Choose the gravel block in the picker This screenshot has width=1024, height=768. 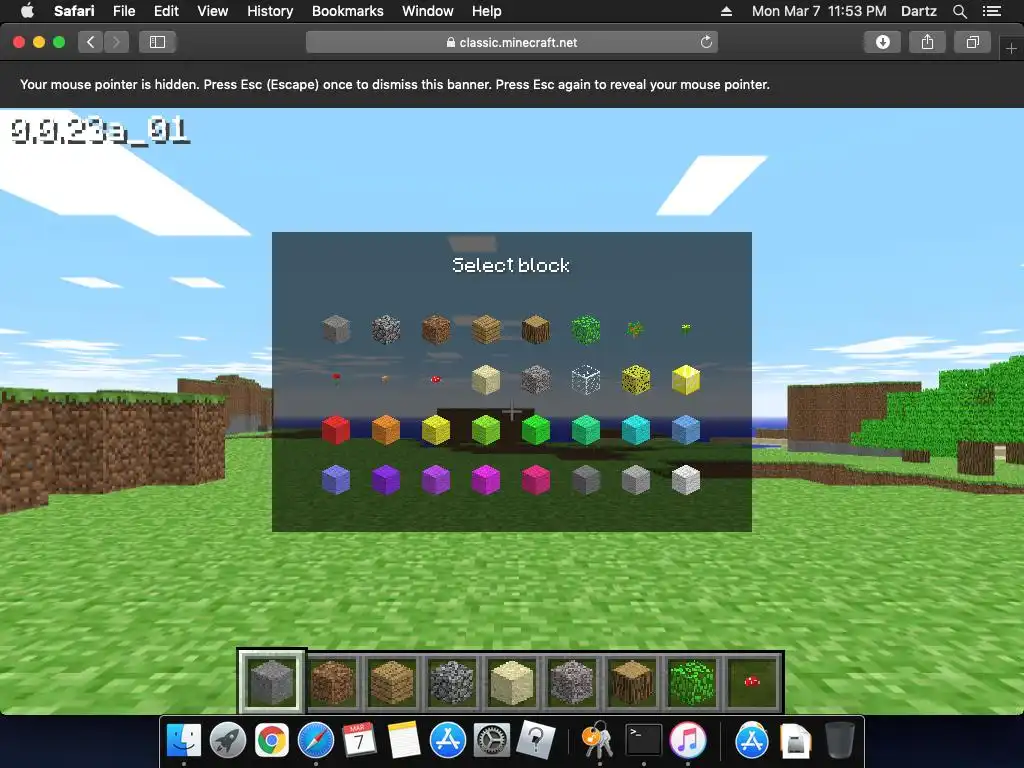(x=536, y=379)
